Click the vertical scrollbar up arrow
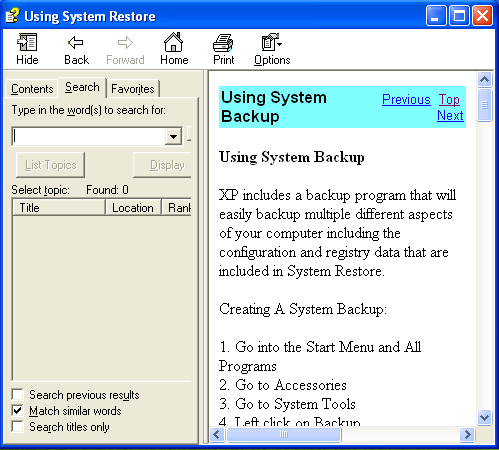The width and height of the screenshot is (499, 450). click(x=484, y=79)
